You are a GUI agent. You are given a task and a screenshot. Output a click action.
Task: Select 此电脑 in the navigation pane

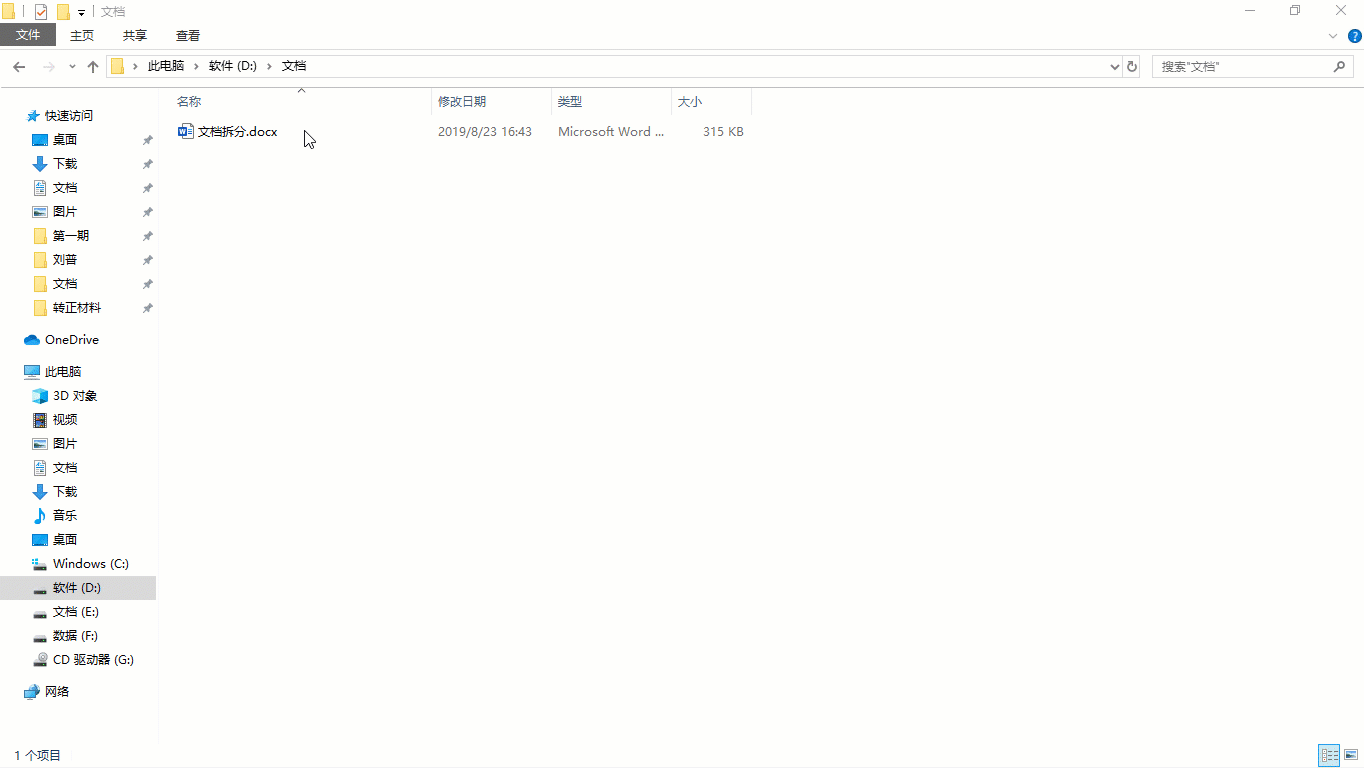[x=63, y=372]
